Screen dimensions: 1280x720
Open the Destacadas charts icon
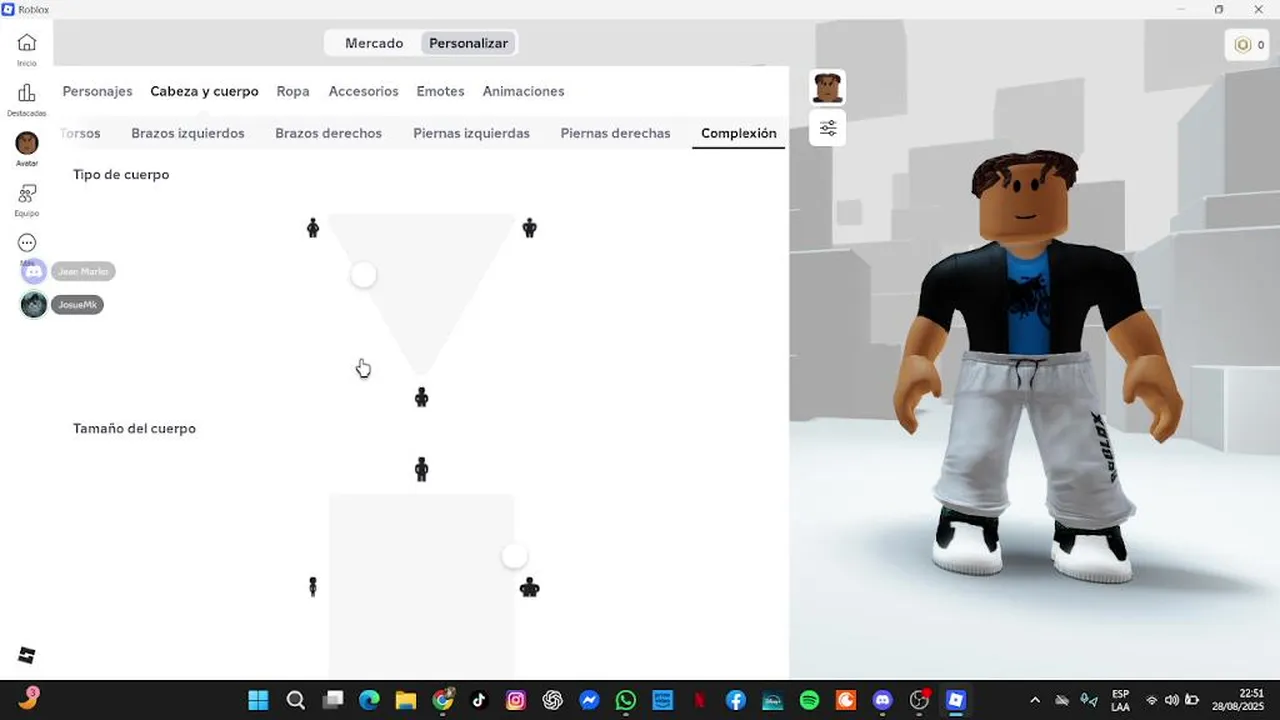[x=27, y=93]
